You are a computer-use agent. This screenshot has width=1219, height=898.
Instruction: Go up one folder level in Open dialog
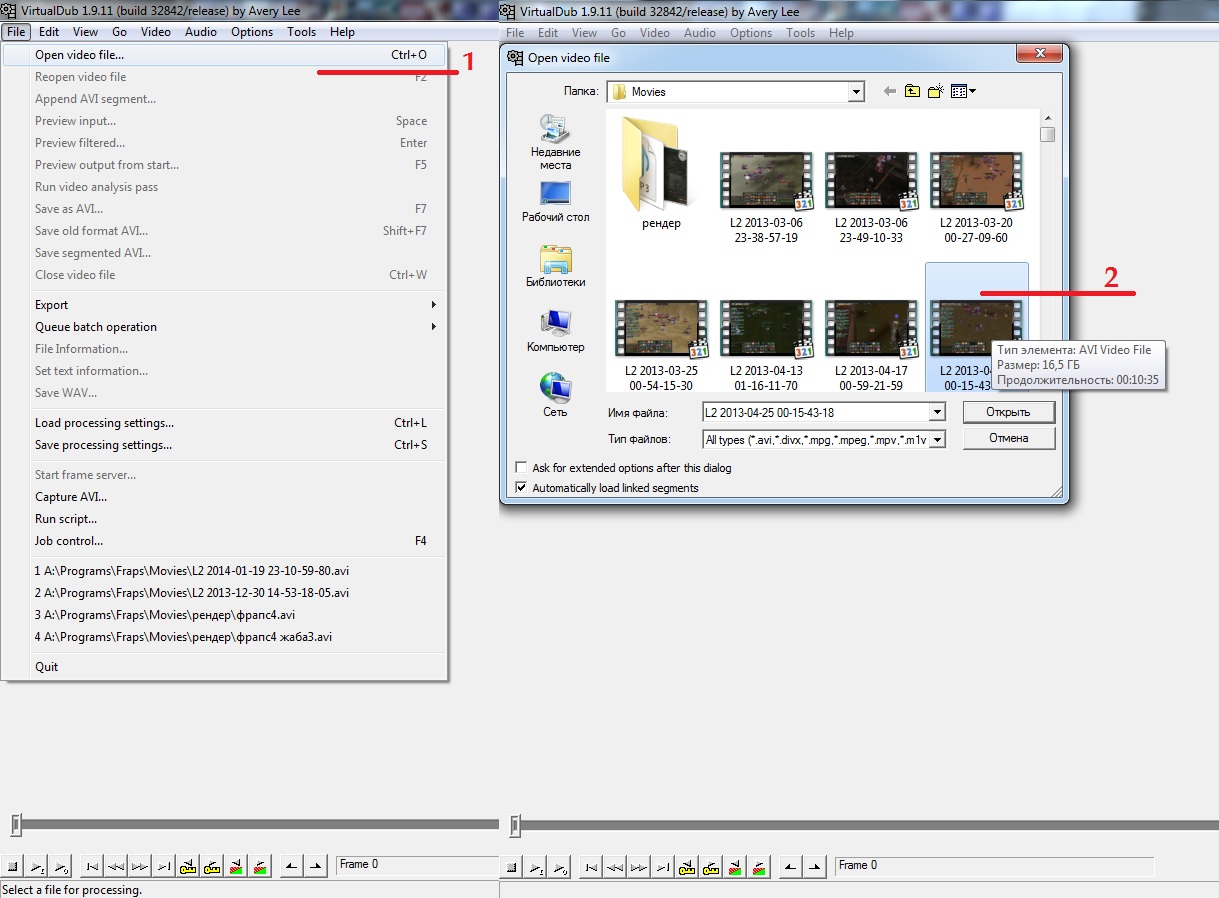912,91
